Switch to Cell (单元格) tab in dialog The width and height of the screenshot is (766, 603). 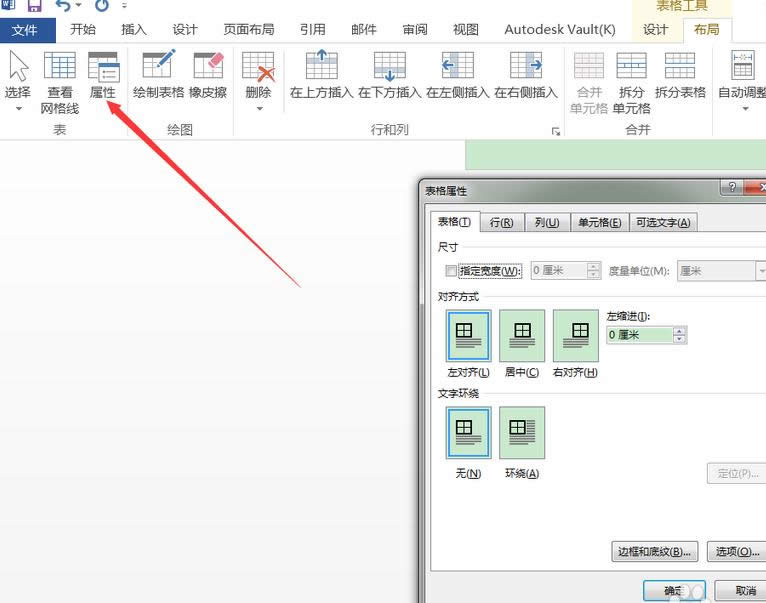(600, 223)
